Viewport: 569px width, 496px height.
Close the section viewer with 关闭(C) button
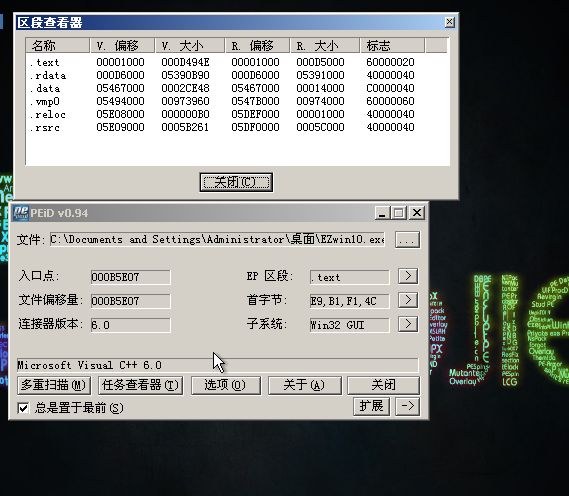236,182
